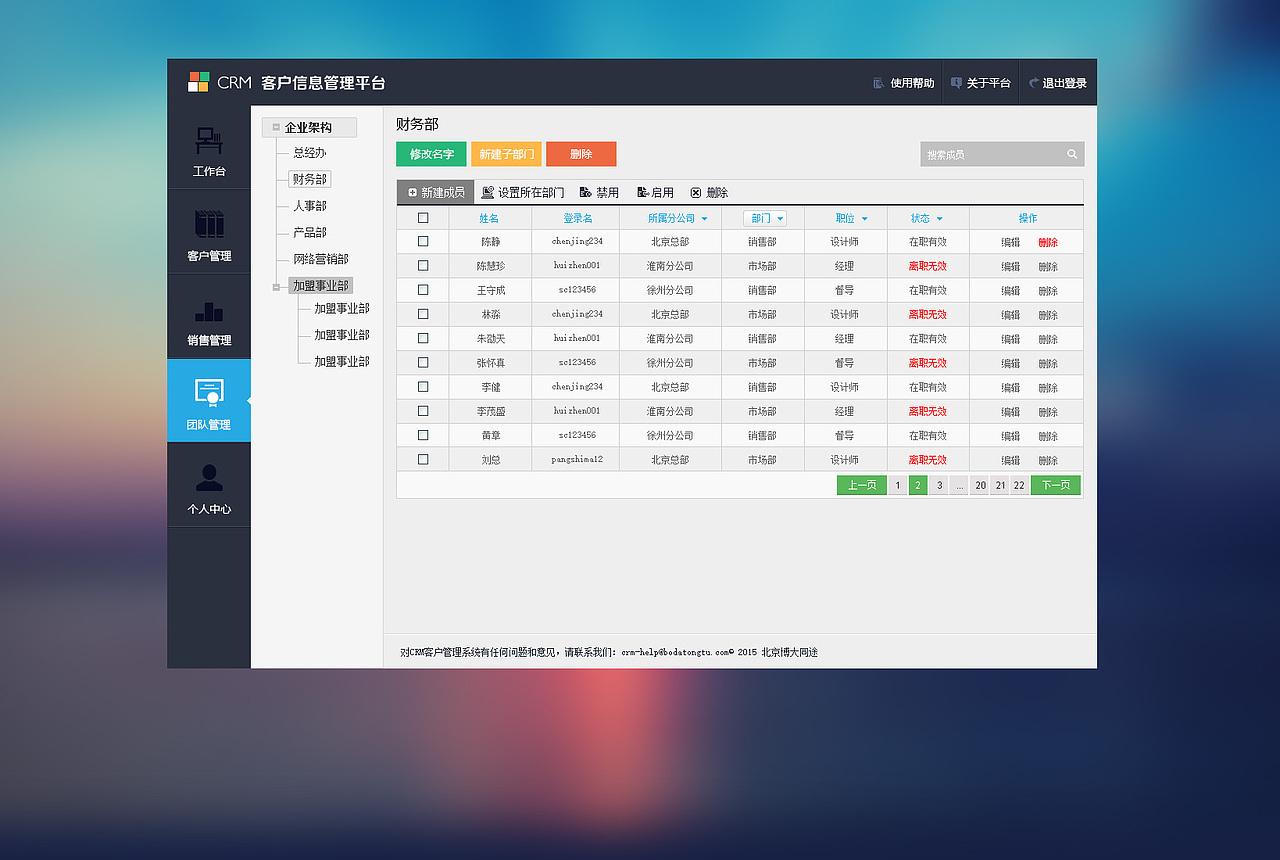
Task: Click the 使用帮助 help icon in header
Action: click(878, 83)
